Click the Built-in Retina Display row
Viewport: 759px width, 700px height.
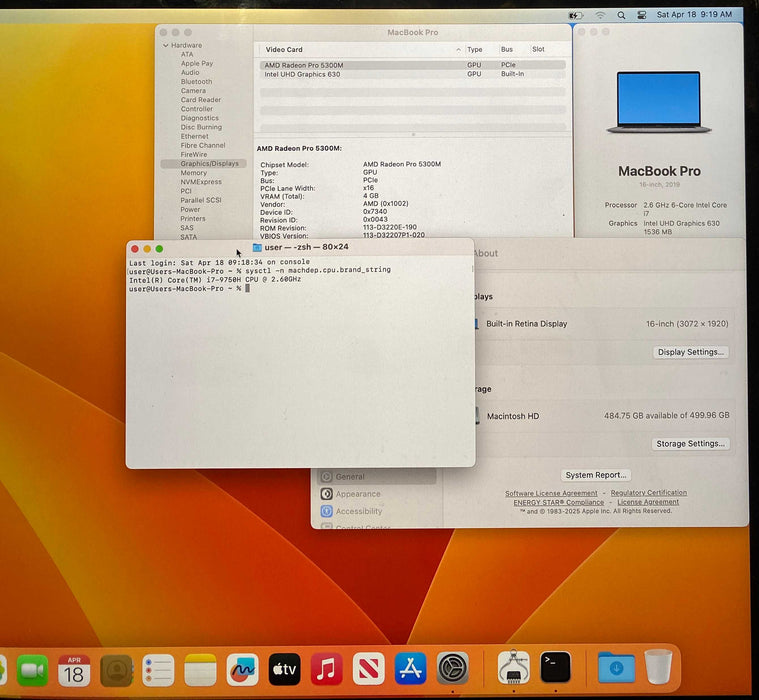coord(602,323)
